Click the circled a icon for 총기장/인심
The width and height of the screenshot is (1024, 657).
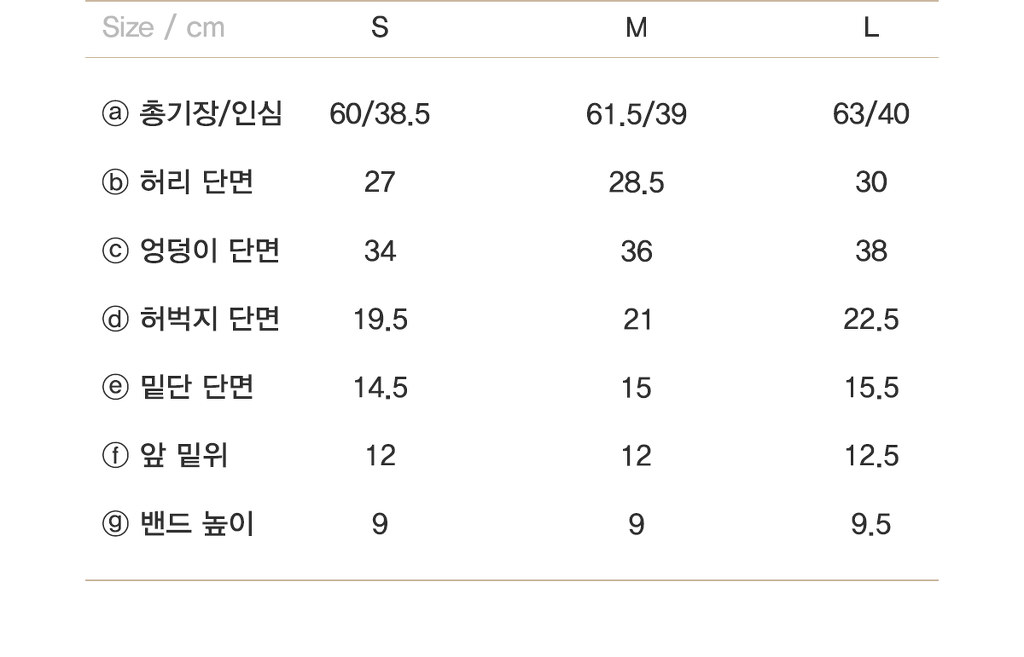(x=115, y=114)
